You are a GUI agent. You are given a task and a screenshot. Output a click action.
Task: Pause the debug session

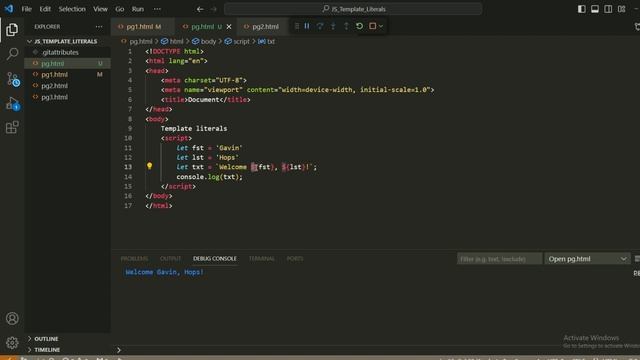tap(307, 26)
